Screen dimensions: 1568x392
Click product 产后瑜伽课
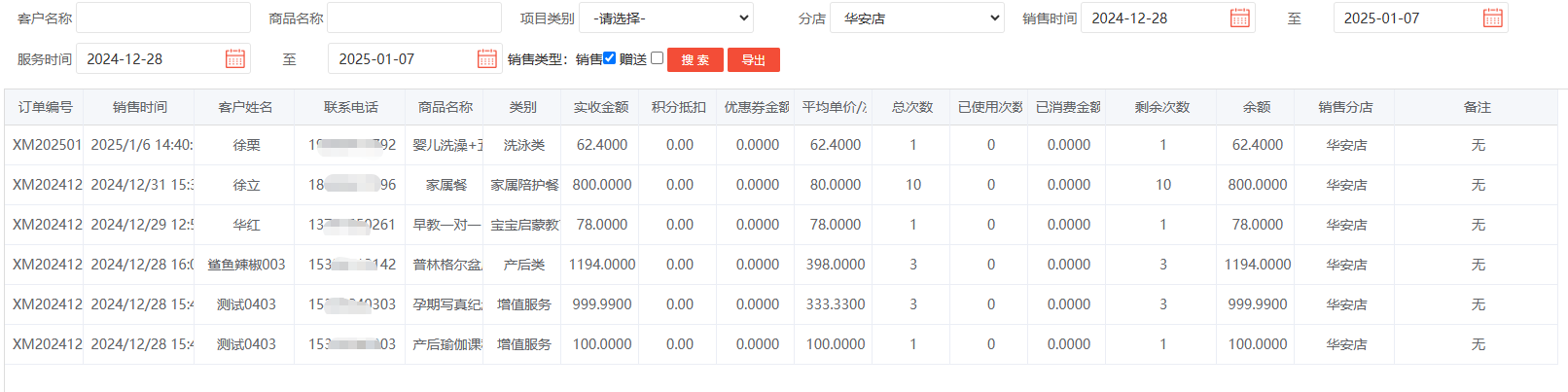click(447, 344)
